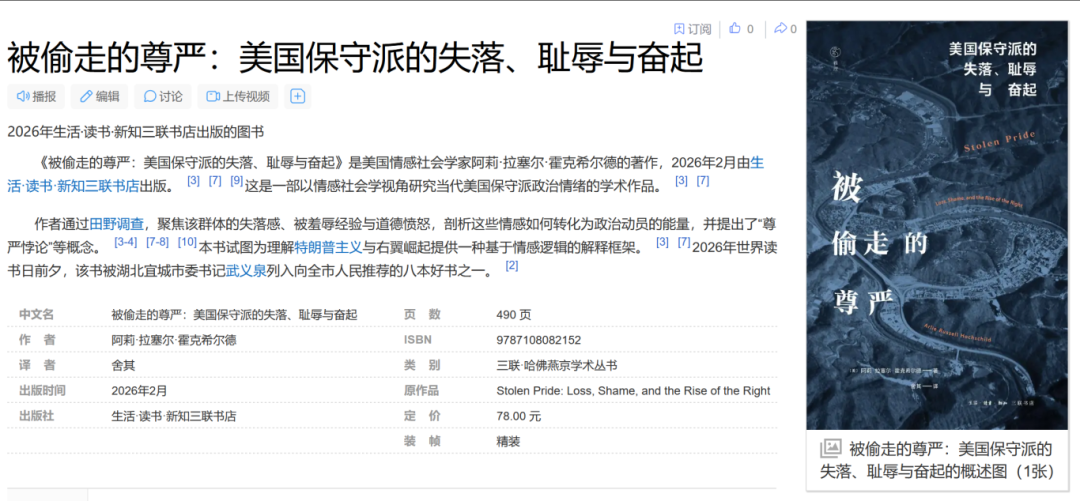Screen dimensions: 1080x501
Task: Open the 编辑 edit button
Action: point(99,96)
